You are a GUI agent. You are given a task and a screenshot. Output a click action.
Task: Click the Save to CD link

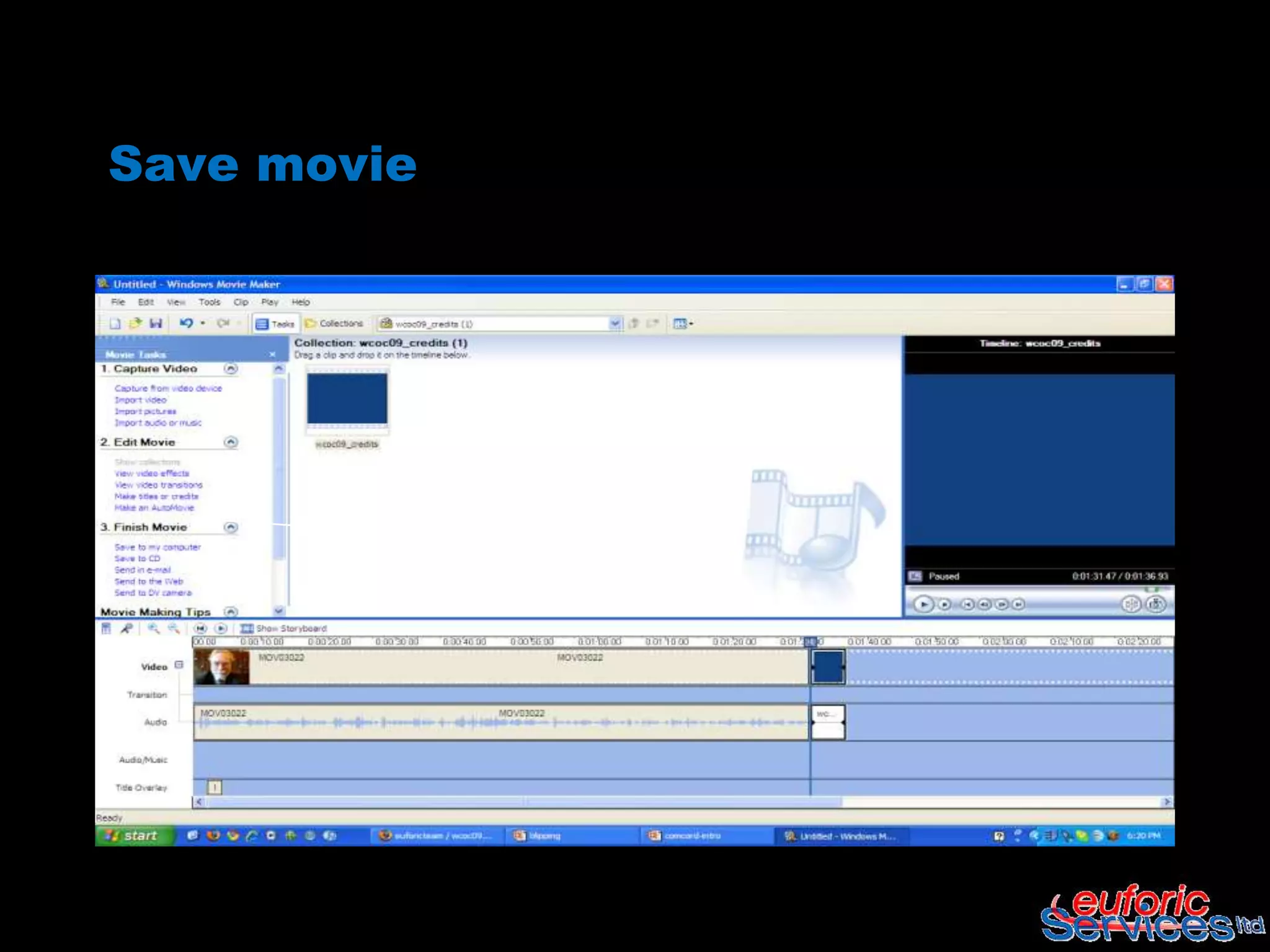[137, 558]
